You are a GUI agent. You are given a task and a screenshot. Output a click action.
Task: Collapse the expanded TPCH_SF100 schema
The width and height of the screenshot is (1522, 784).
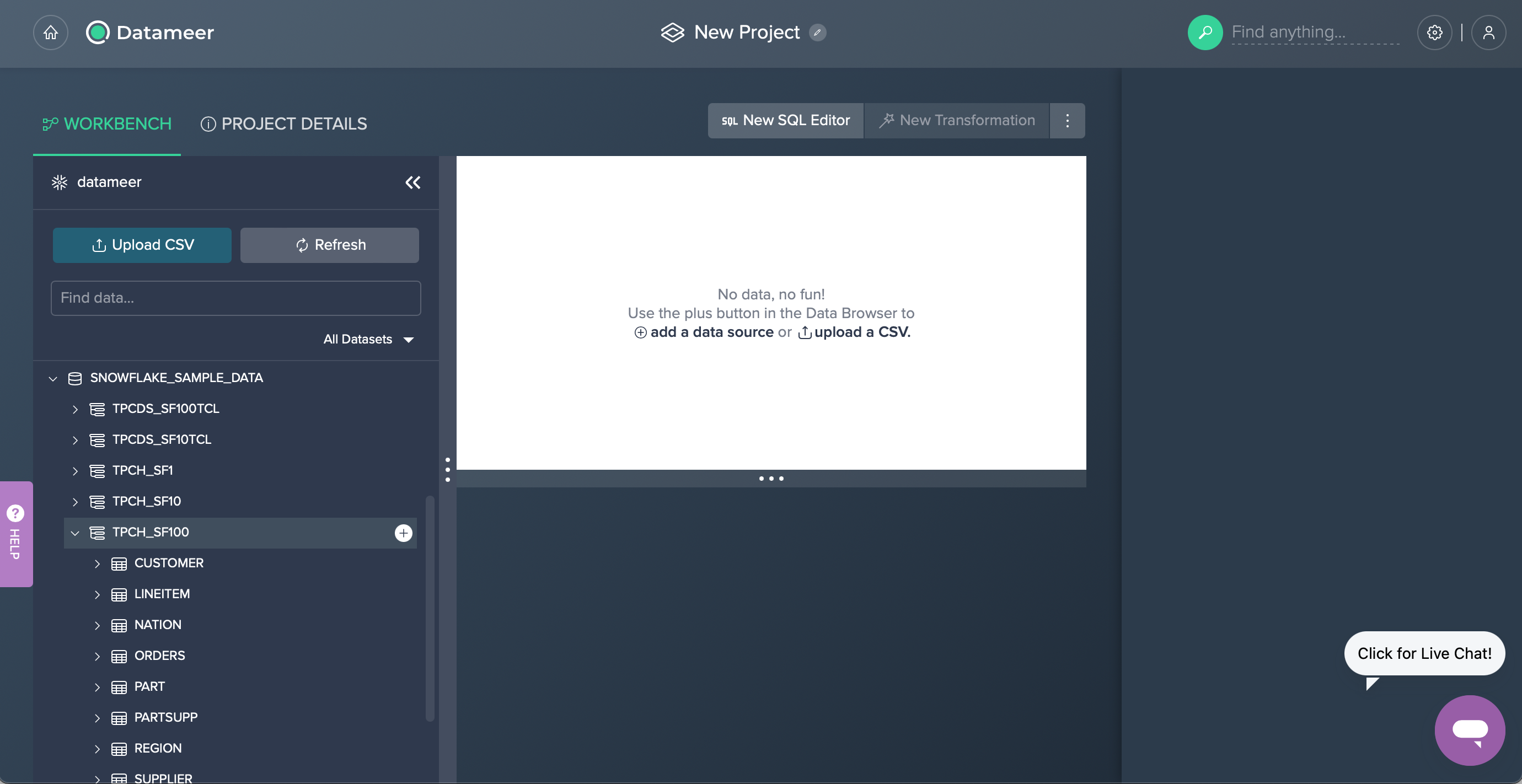(75, 533)
